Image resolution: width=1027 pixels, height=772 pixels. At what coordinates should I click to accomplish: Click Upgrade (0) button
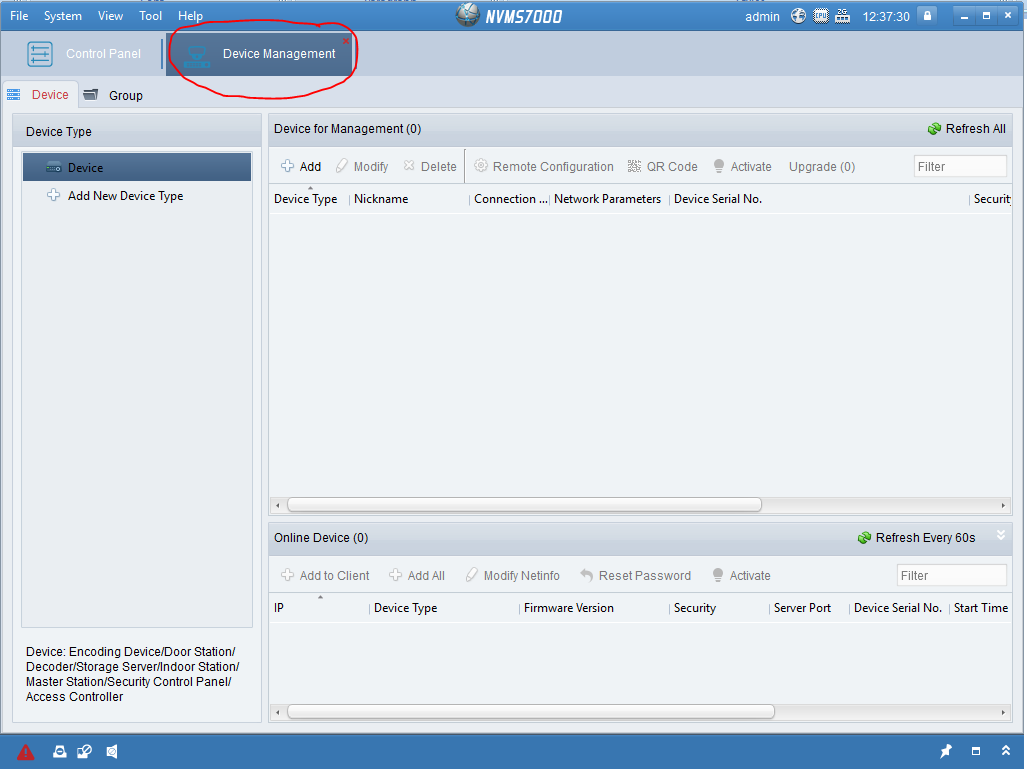pos(822,166)
